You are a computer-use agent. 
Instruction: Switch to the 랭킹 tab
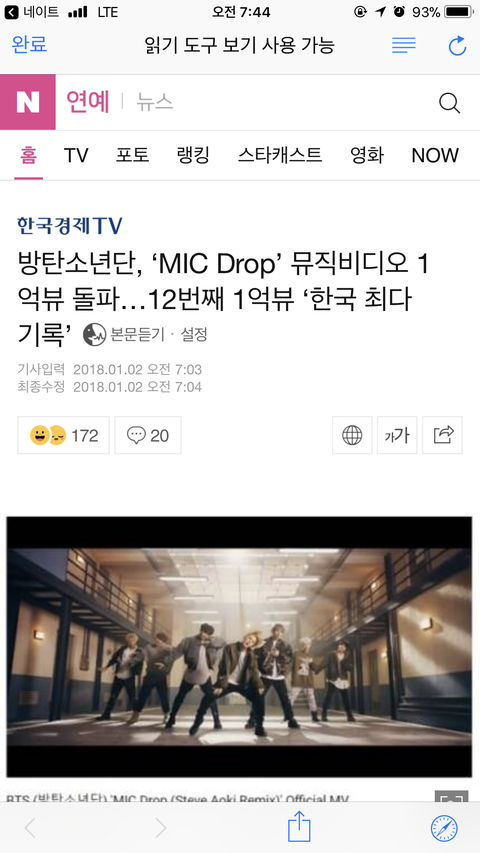click(193, 156)
